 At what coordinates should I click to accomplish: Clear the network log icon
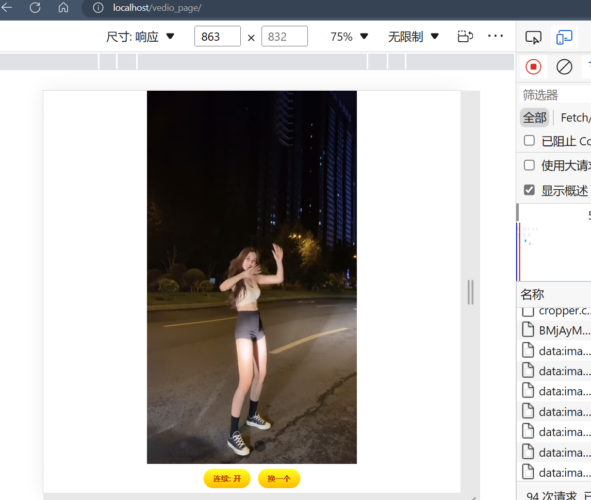pos(564,67)
